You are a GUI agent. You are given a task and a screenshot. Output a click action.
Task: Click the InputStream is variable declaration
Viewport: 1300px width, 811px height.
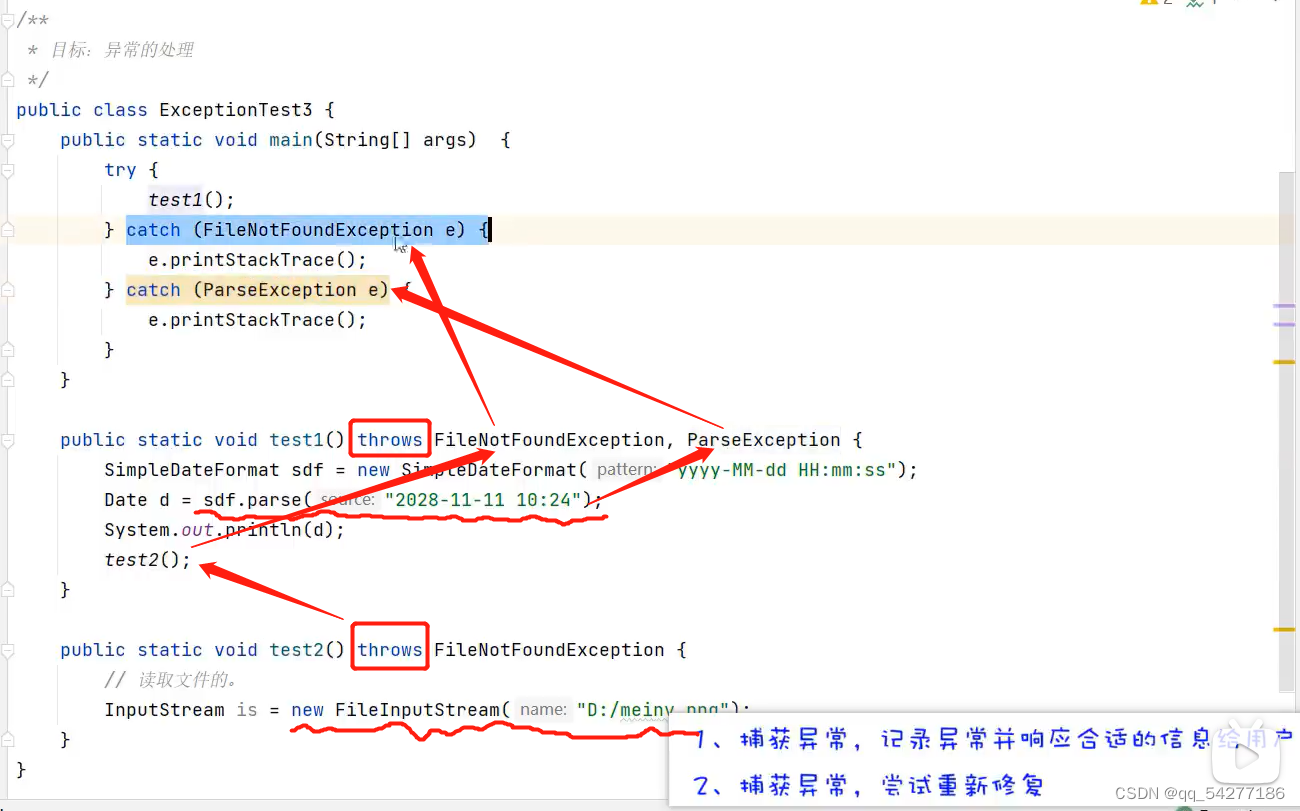[180, 710]
